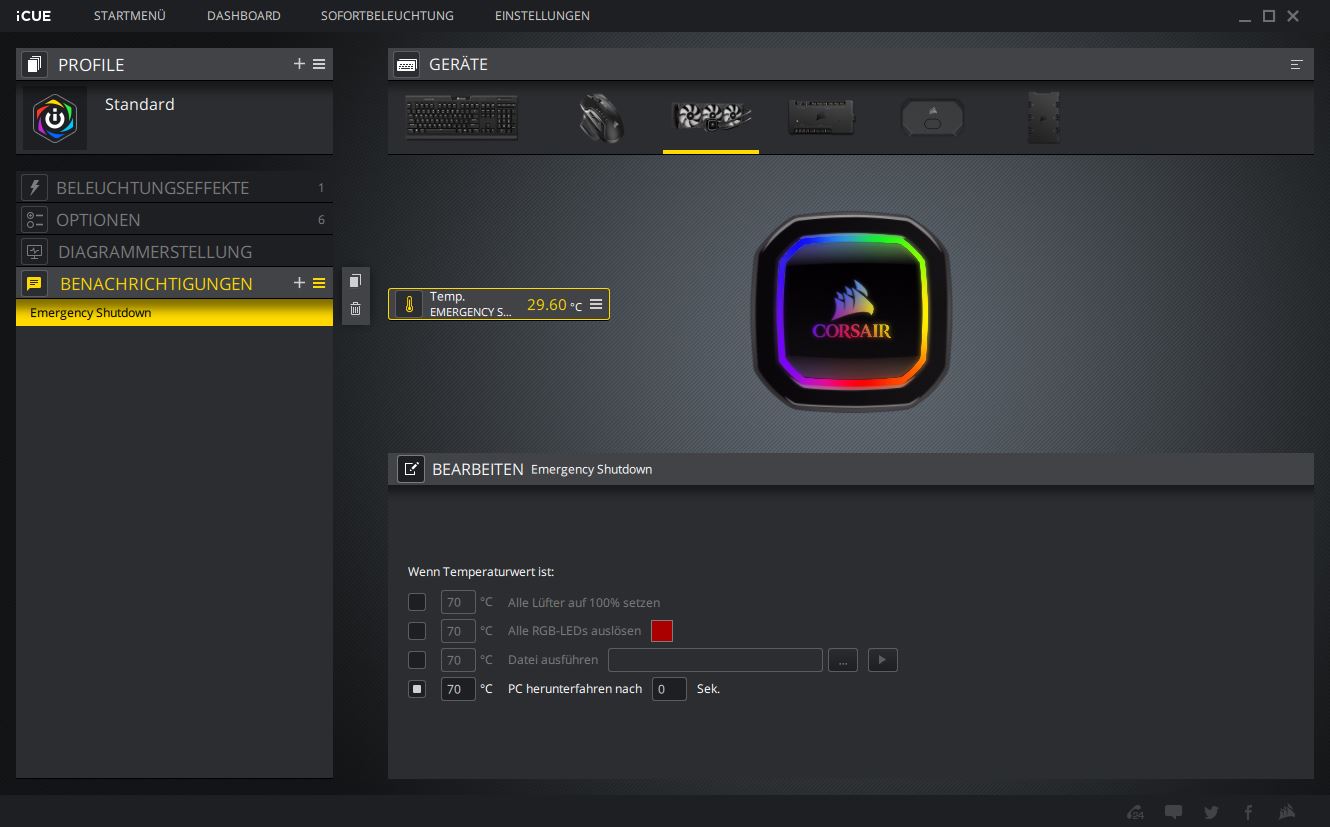Edit temperature field for Datei ausführen
Screen dimensions: 1330x827
pos(458,660)
